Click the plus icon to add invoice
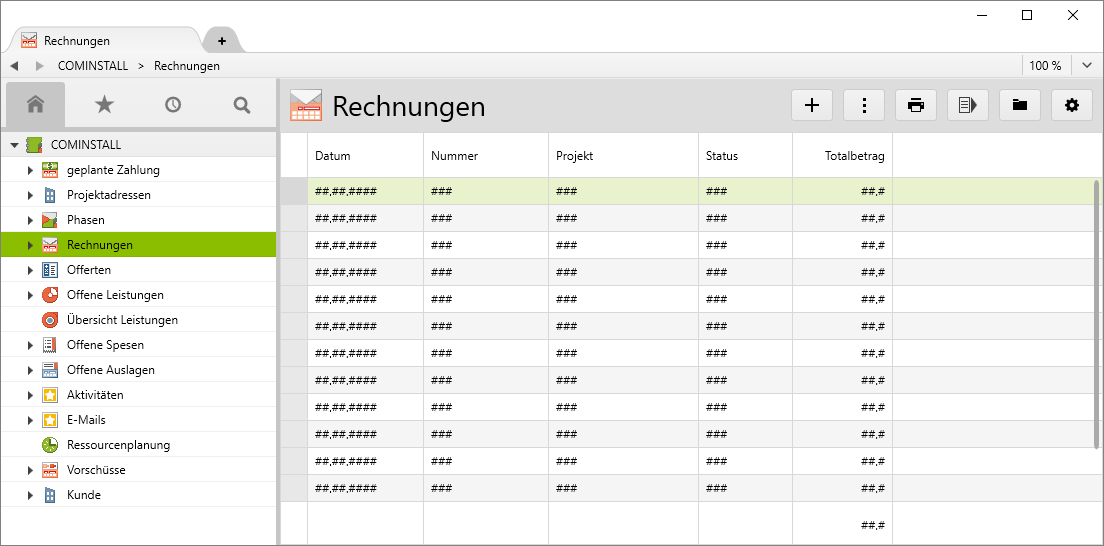 click(812, 105)
